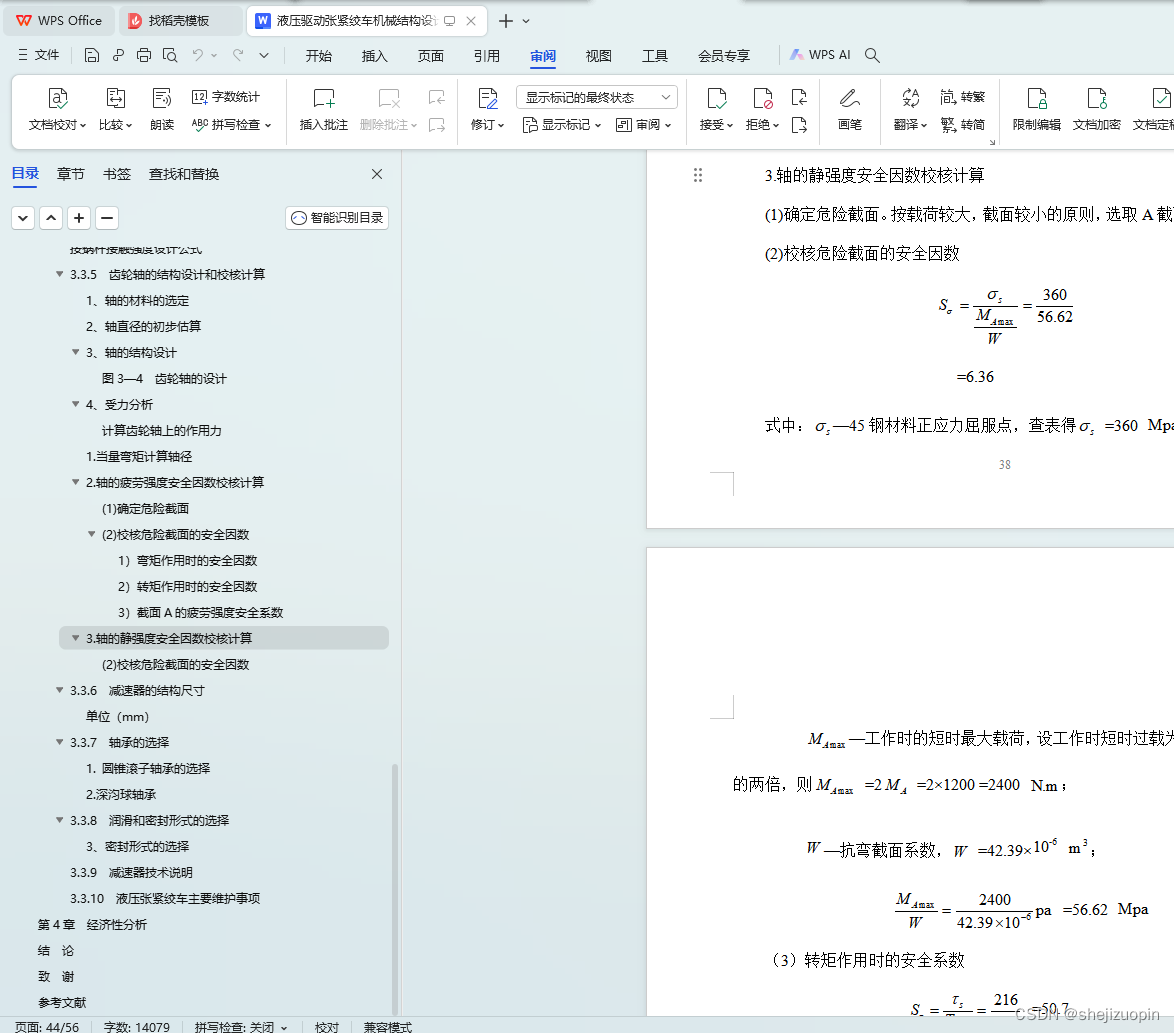Screen dimensions: 1174x1033
Task: Click the redo arrow icon
Action: point(238,55)
